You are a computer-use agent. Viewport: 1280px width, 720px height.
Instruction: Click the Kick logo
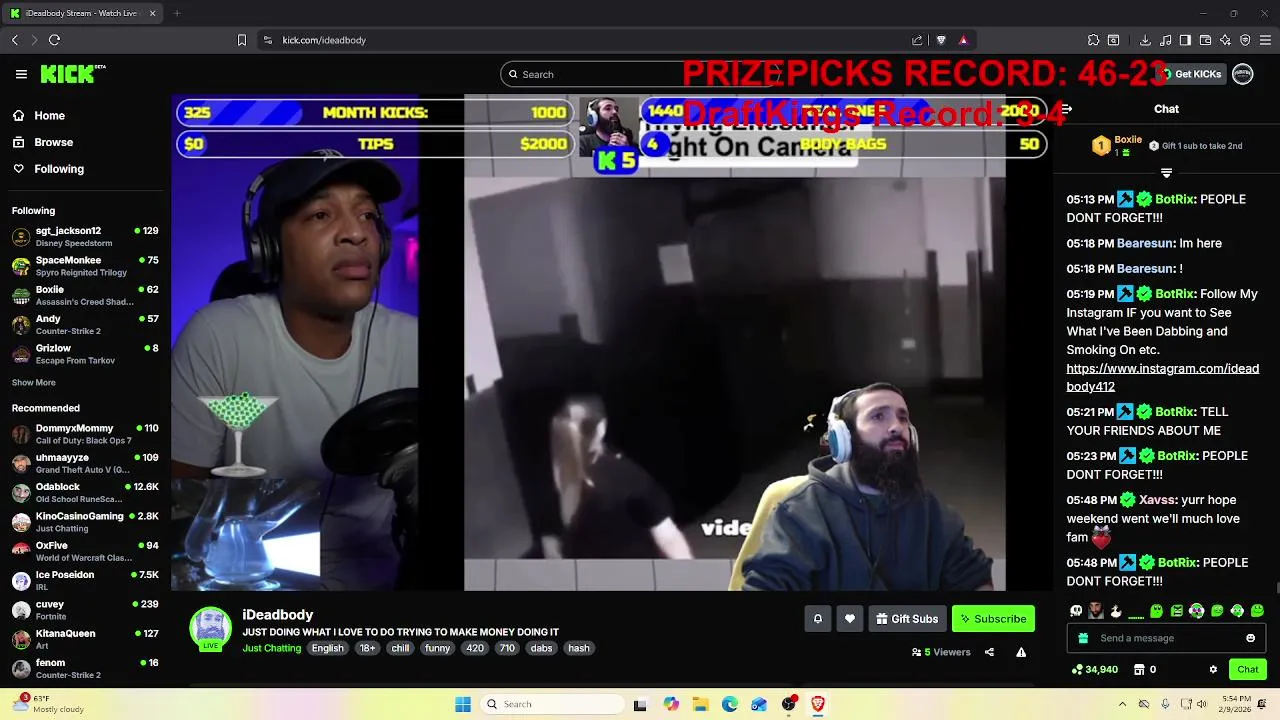coord(72,74)
